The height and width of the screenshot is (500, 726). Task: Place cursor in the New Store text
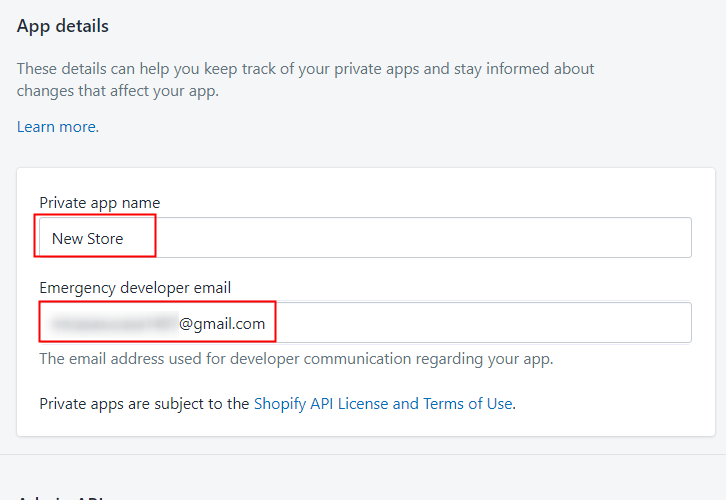pos(88,238)
